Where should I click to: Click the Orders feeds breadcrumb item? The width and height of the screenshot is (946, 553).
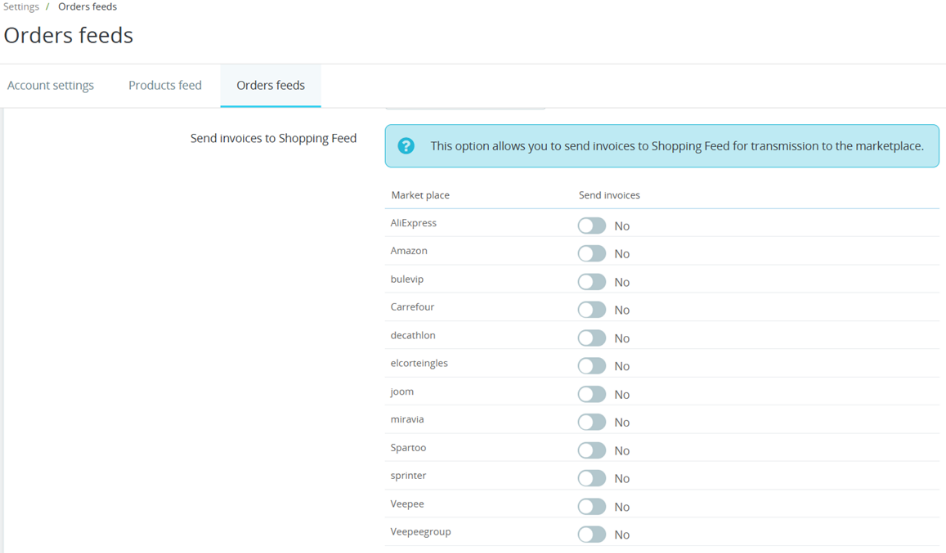(87, 7)
